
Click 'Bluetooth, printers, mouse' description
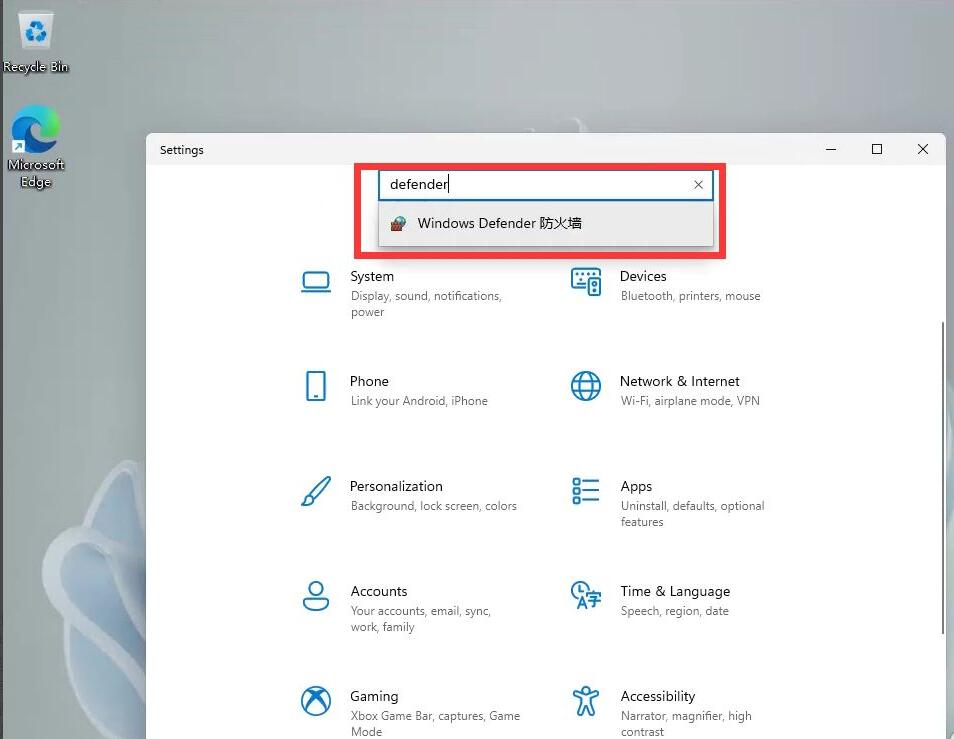691,296
